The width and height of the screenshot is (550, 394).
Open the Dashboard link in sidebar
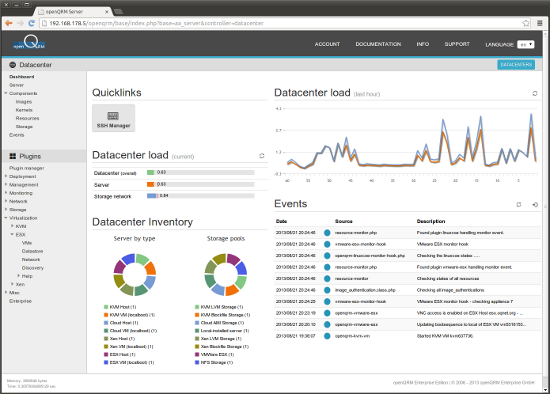pos(22,76)
